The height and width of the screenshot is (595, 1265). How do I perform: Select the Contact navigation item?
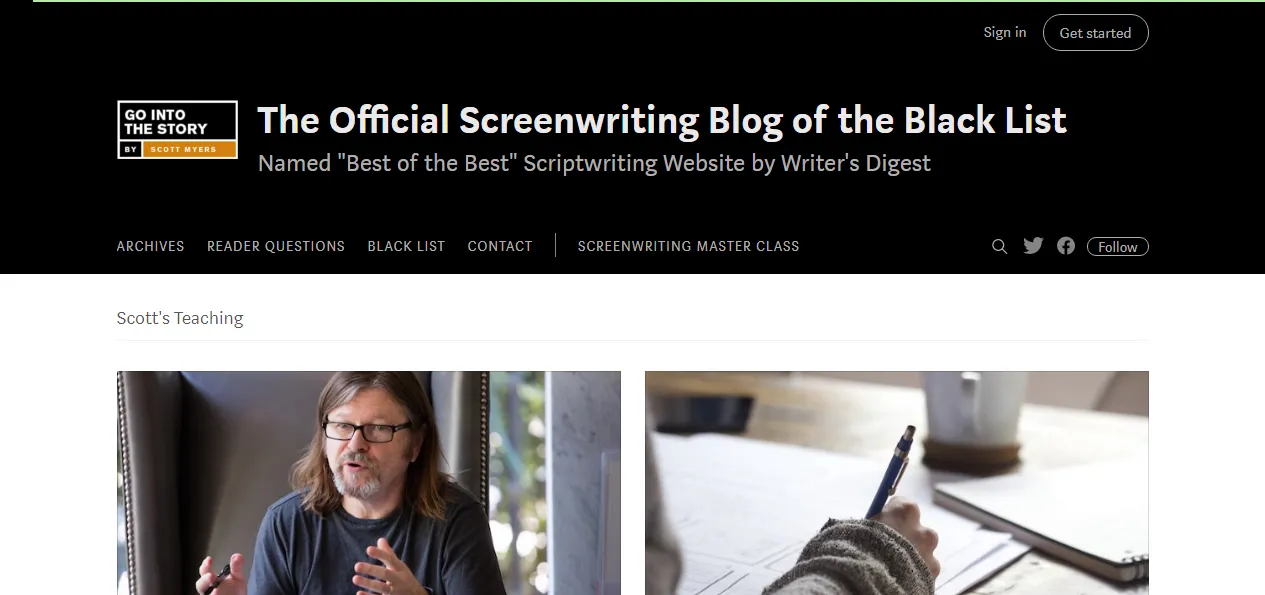(500, 246)
